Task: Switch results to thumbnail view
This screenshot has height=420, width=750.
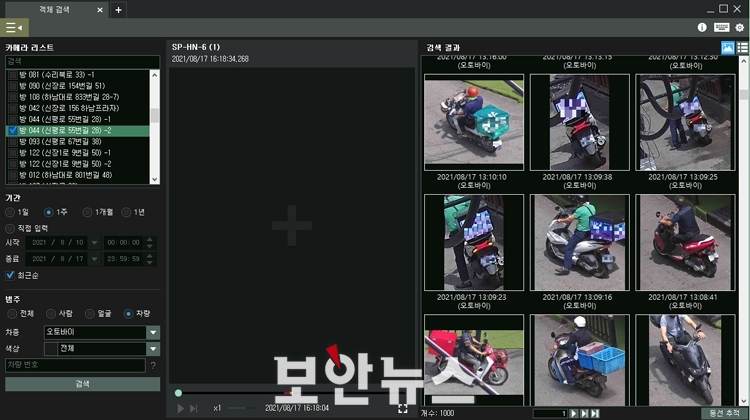Action: [728, 48]
